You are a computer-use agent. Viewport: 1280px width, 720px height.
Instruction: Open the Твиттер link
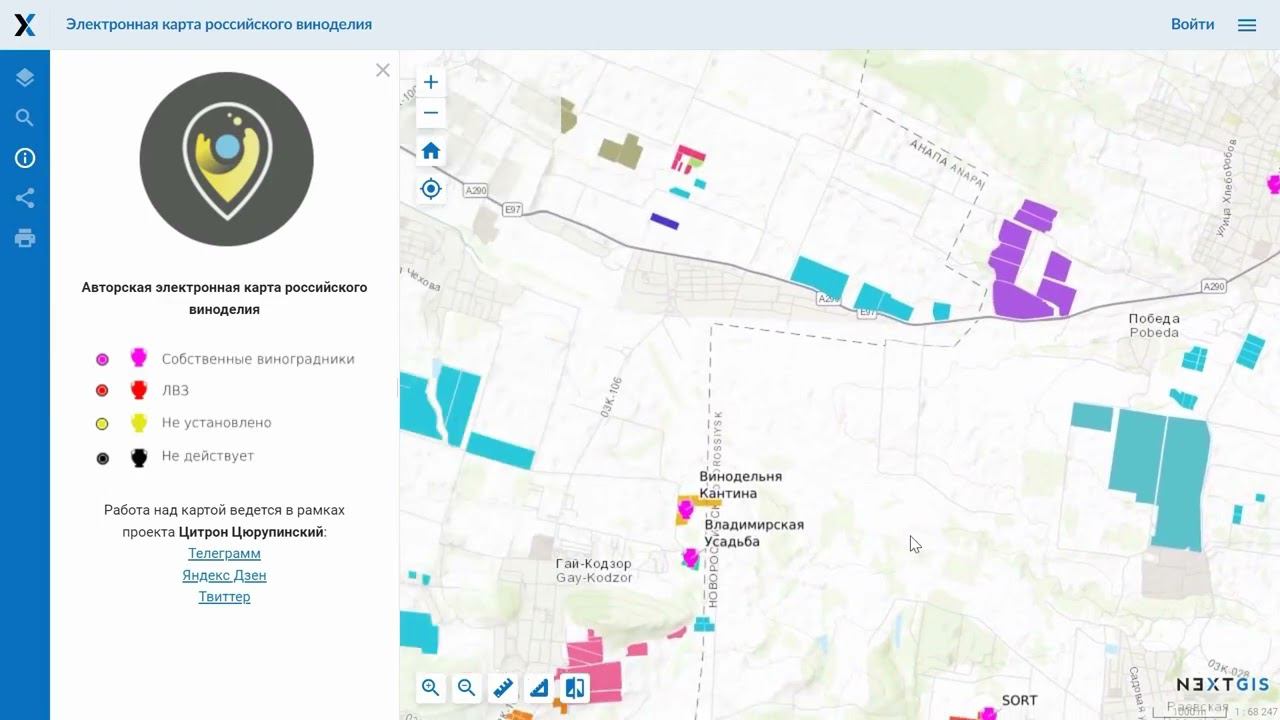click(224, 597)
